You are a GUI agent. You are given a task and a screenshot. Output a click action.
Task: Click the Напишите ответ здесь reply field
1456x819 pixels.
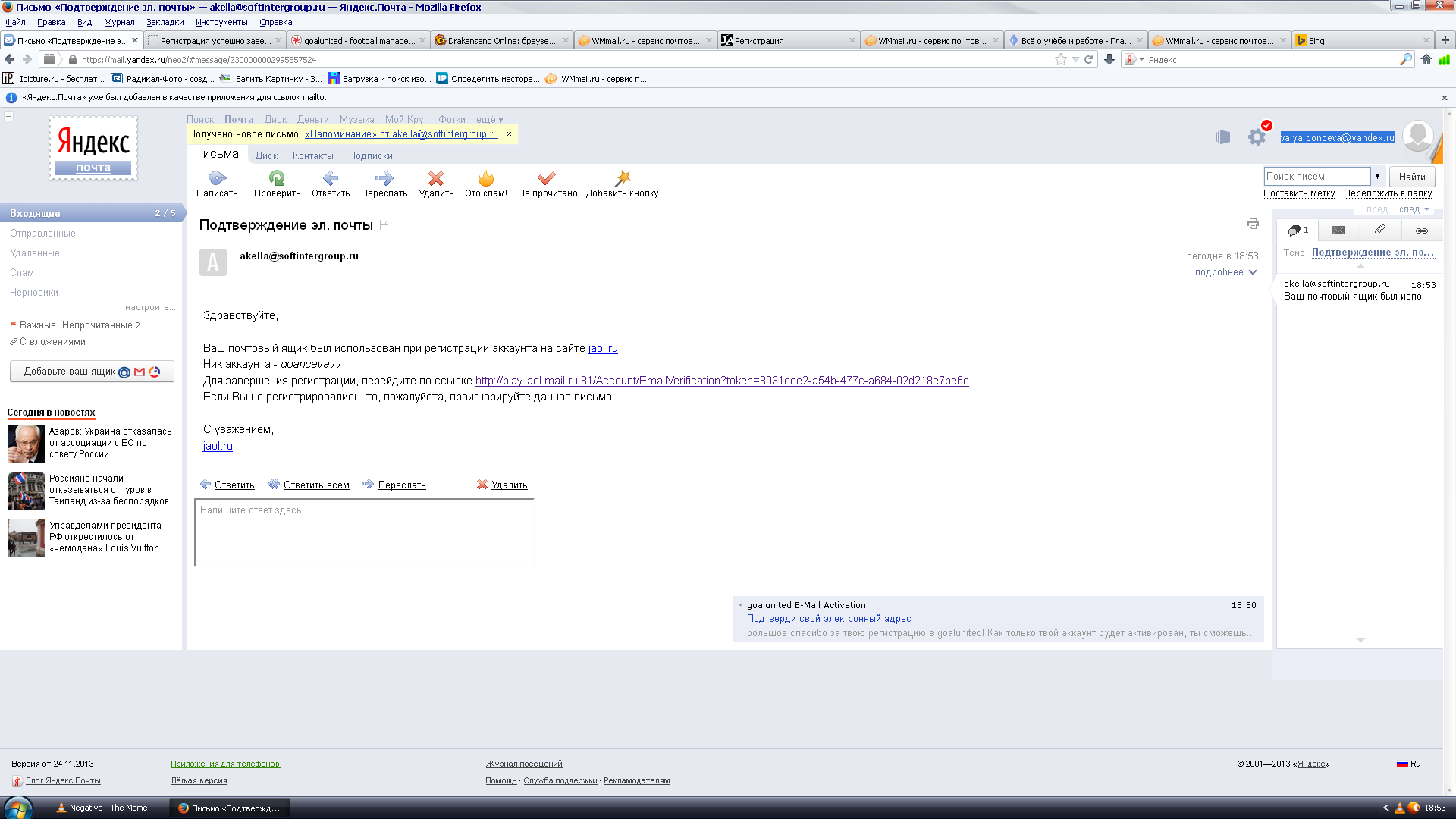tap(364, 532)
